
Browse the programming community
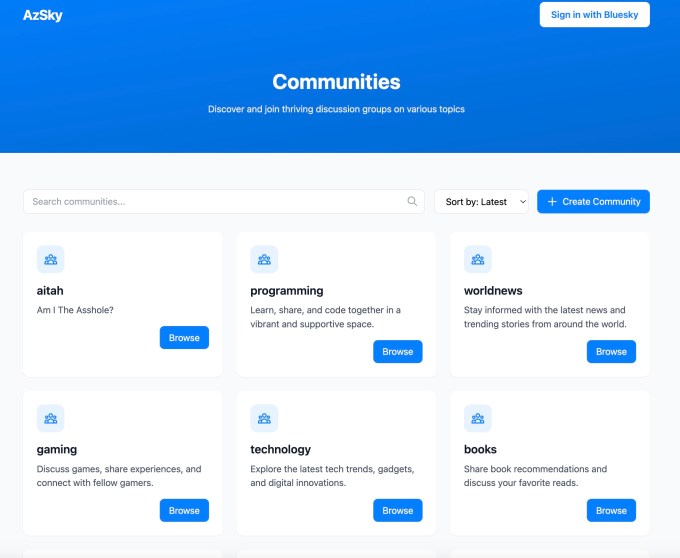(x=398, y=352)
